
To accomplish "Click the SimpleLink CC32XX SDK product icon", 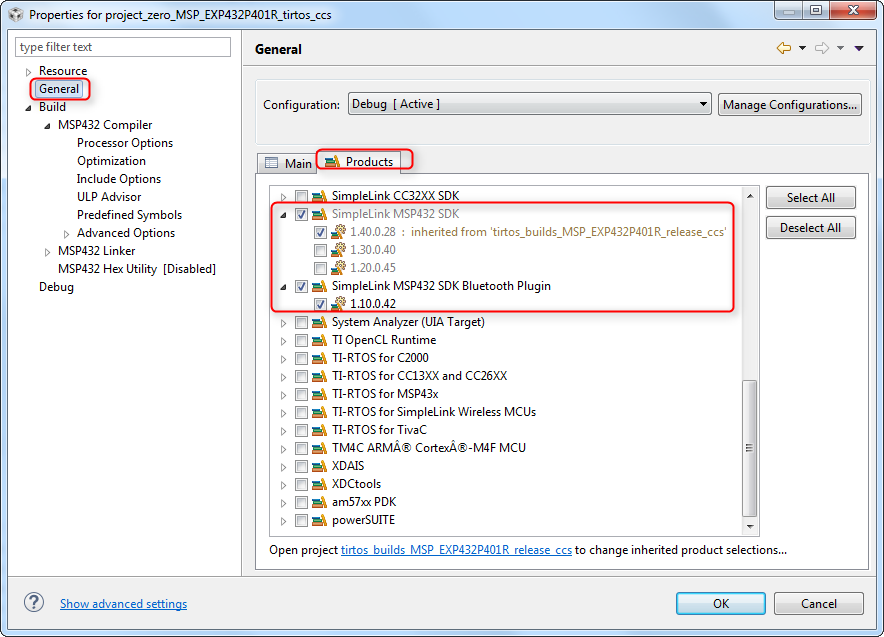I will (320, 196).
